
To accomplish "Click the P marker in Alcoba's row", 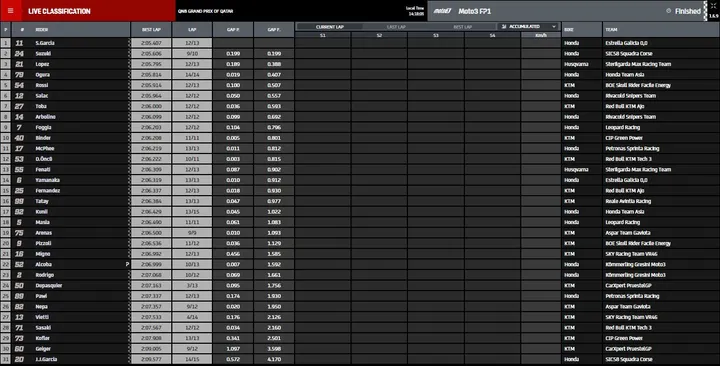I will click(x=127, y=265).
